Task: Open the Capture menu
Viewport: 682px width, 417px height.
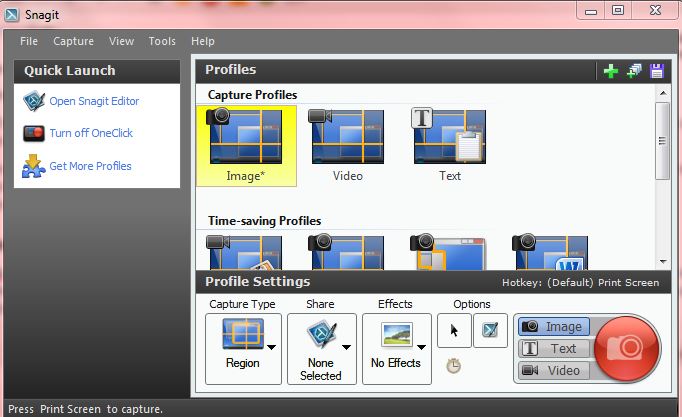Action: [x=74, y=41]
